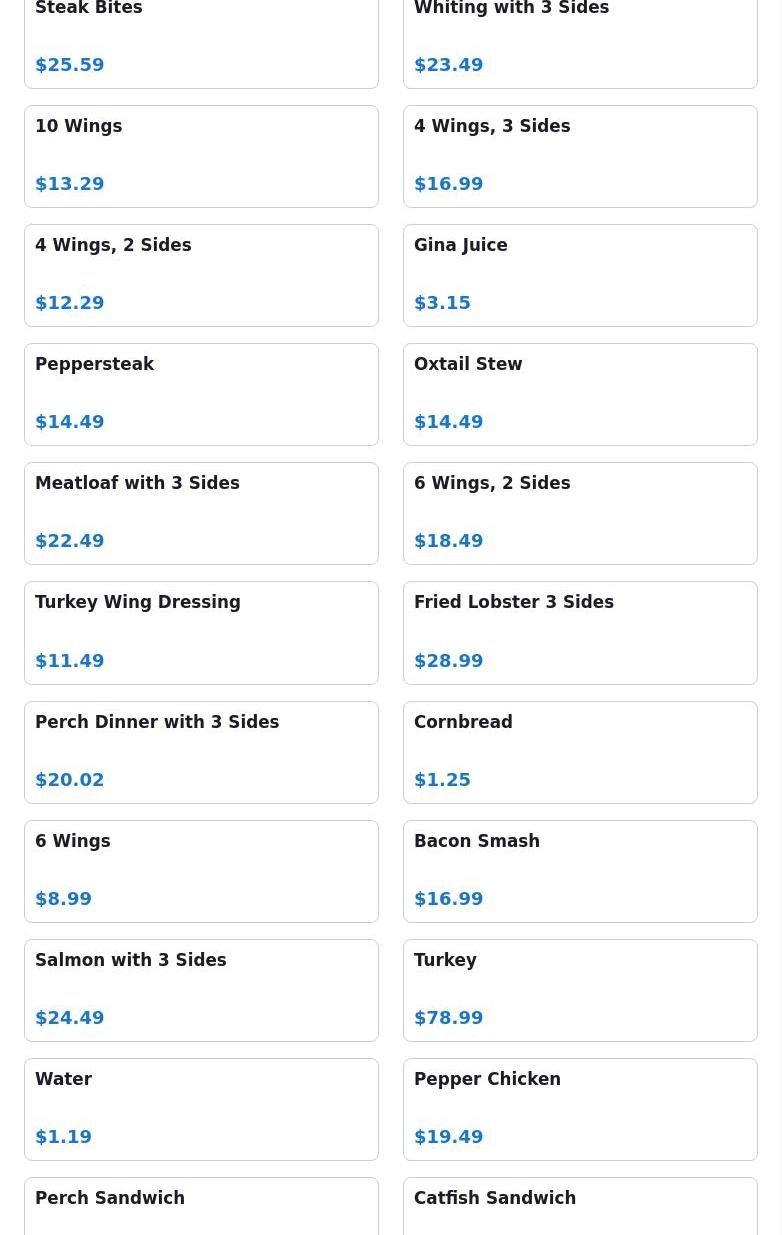782x1235 pixels.
Task: Select the Water menu item
Action: pyautogui.click(x=201, y=1109)
